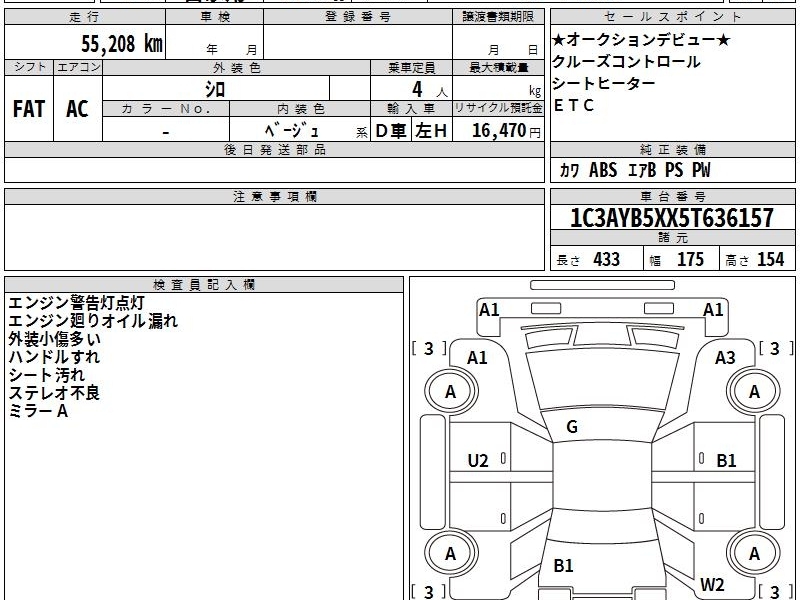Click the front-left tire A circle
Image resolution: width=800 pixels, height=600 pixels.
451,392
